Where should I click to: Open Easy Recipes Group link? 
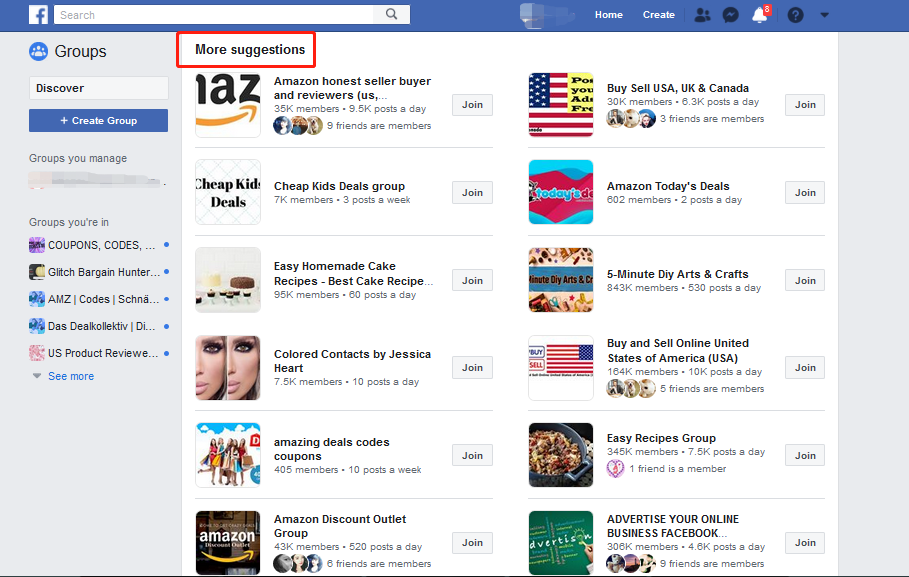(661, 438)
